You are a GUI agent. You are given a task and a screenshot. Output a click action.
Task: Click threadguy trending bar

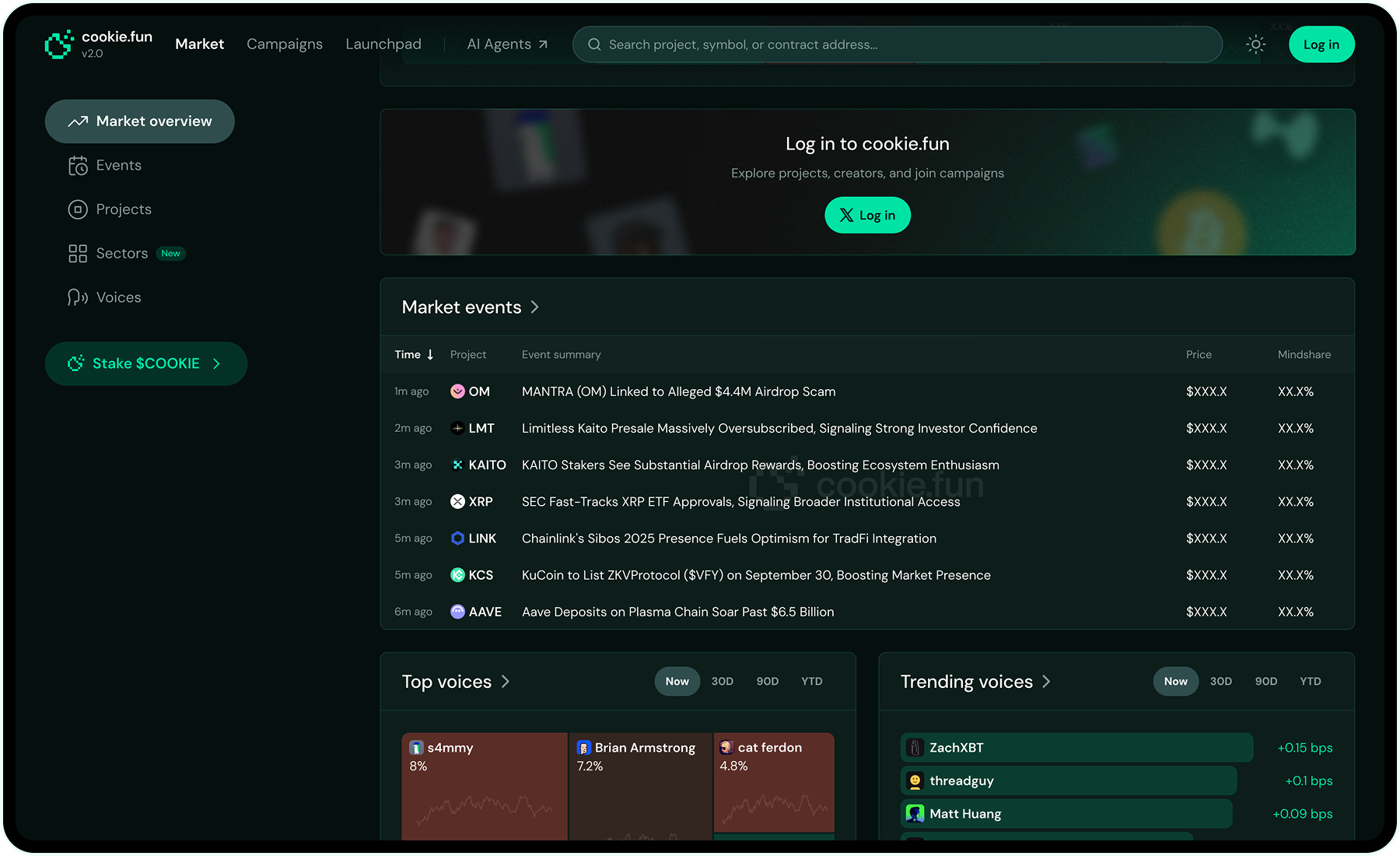[x=1069, y=781]
